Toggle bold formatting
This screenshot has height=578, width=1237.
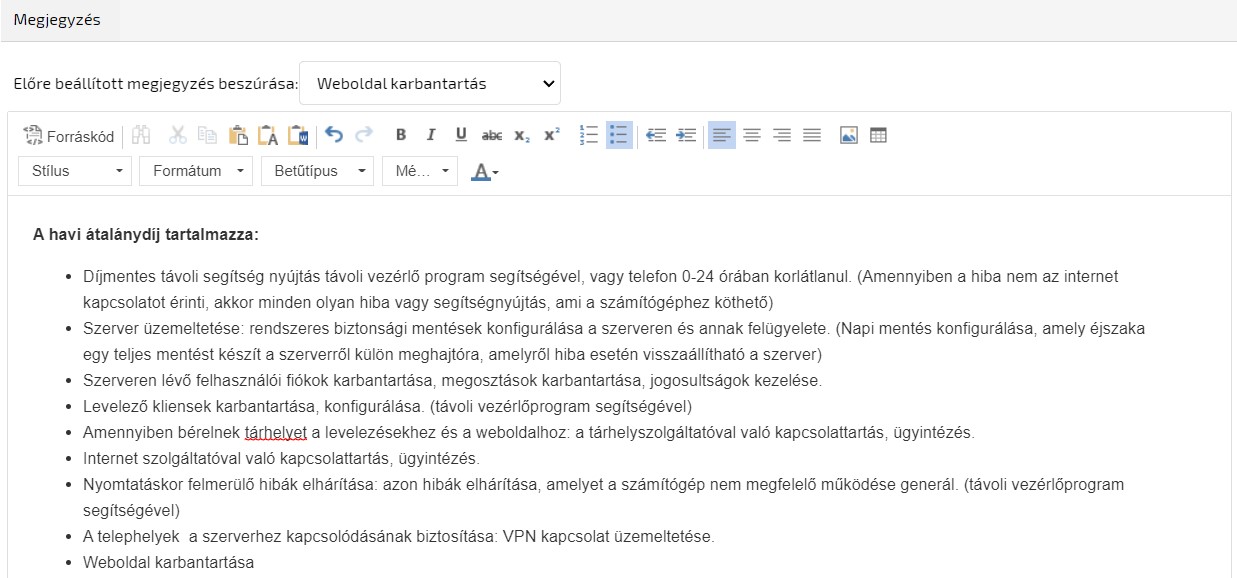(x=401, y=135)
